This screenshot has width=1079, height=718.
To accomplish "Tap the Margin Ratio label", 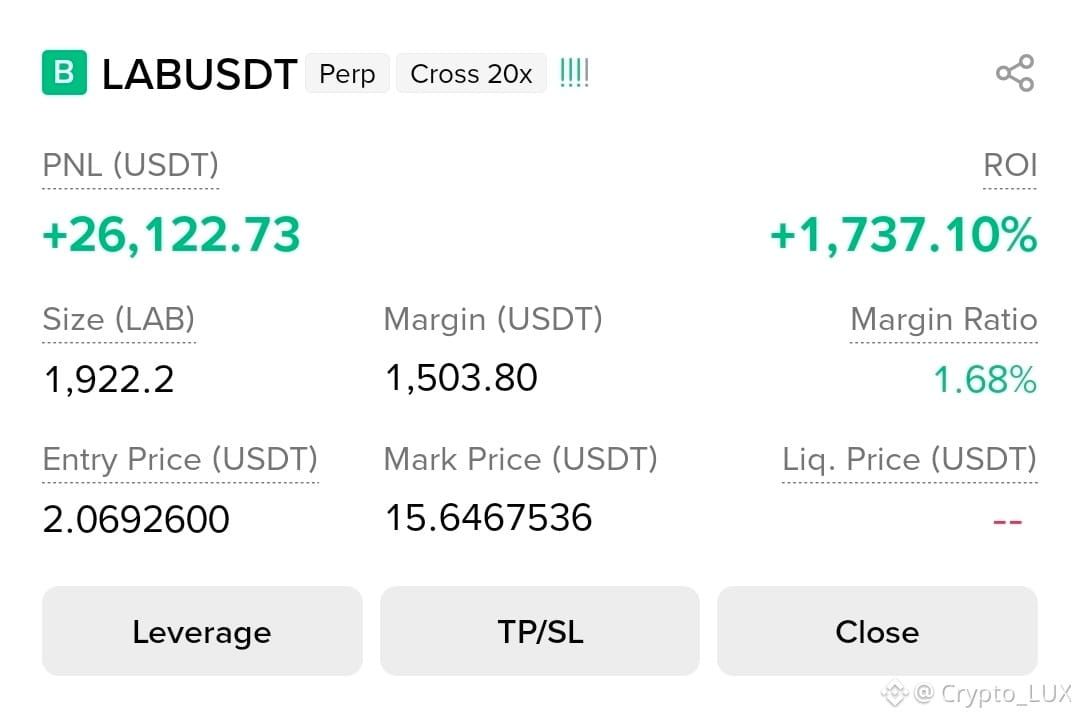I will click(943, 319).
